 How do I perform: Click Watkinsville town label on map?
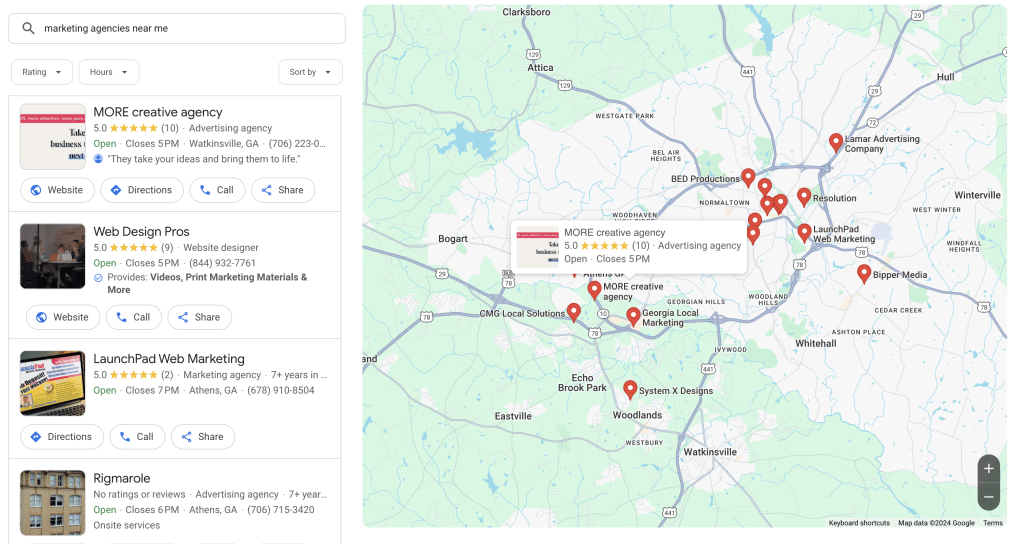710,452
